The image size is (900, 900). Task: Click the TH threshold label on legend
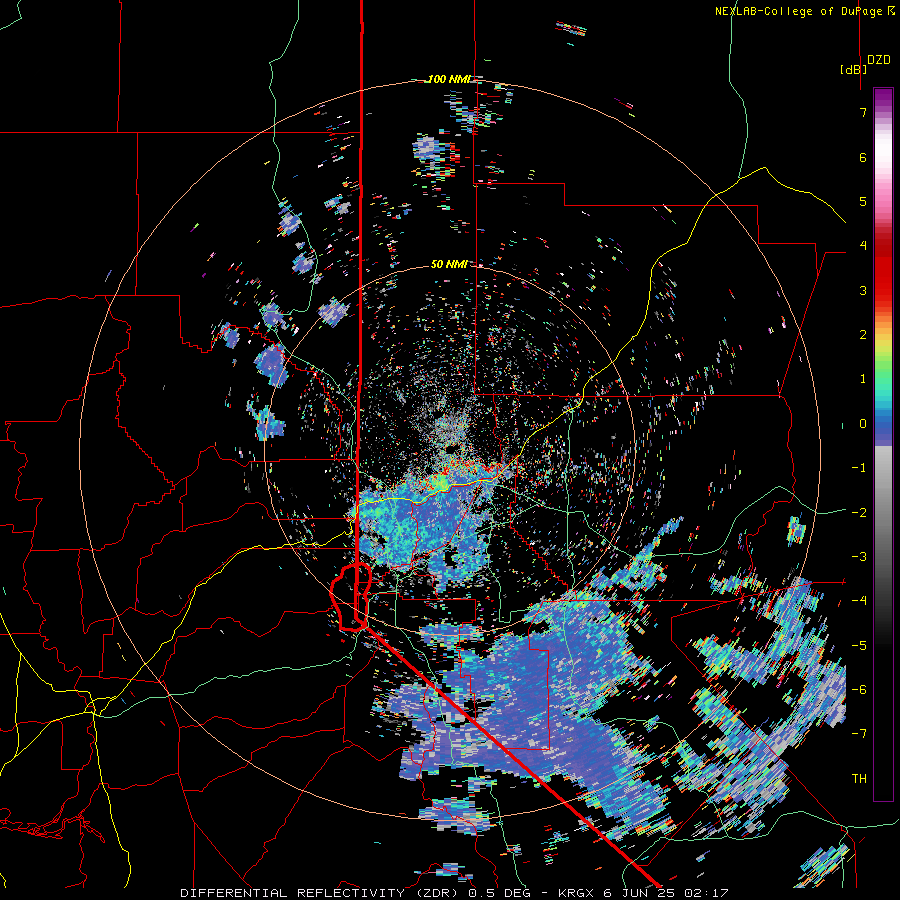pyautogui.click(x=859, y=779)
